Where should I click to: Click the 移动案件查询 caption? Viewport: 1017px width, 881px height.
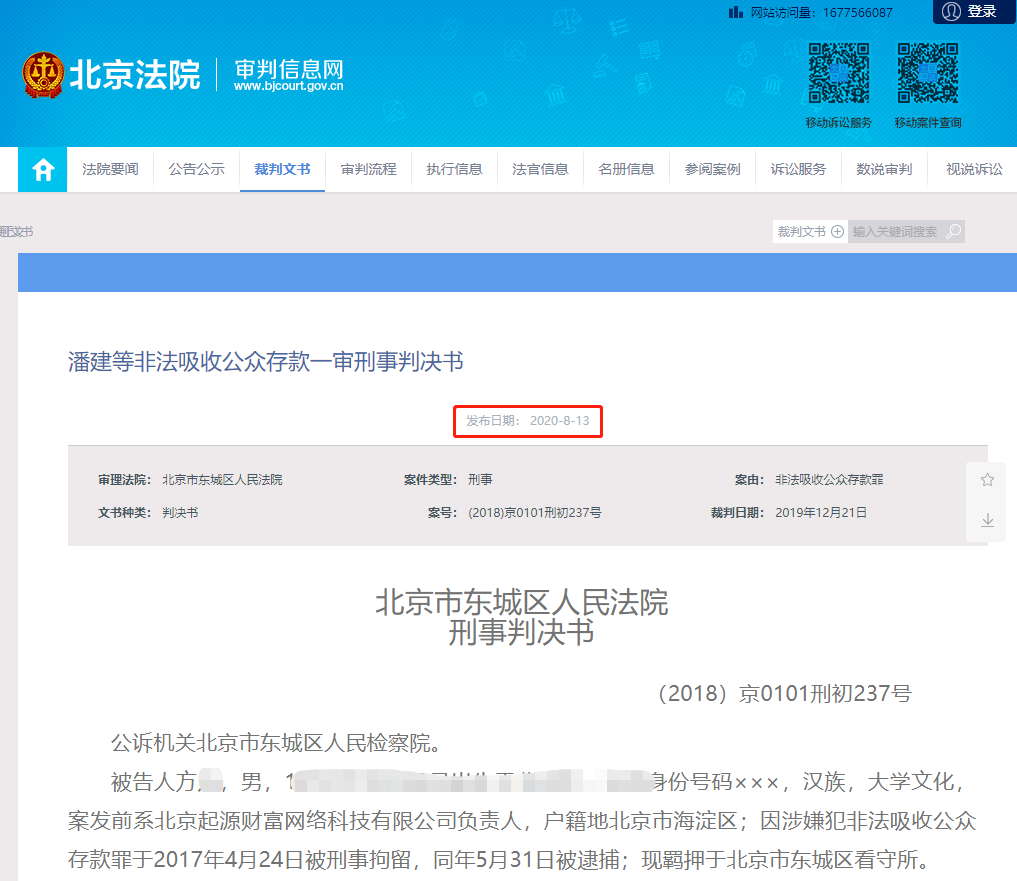[927, 123]
